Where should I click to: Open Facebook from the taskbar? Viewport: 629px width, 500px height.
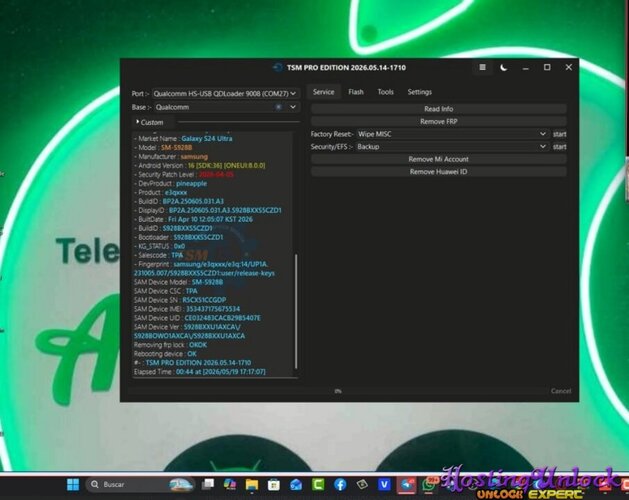click(340, 485)
